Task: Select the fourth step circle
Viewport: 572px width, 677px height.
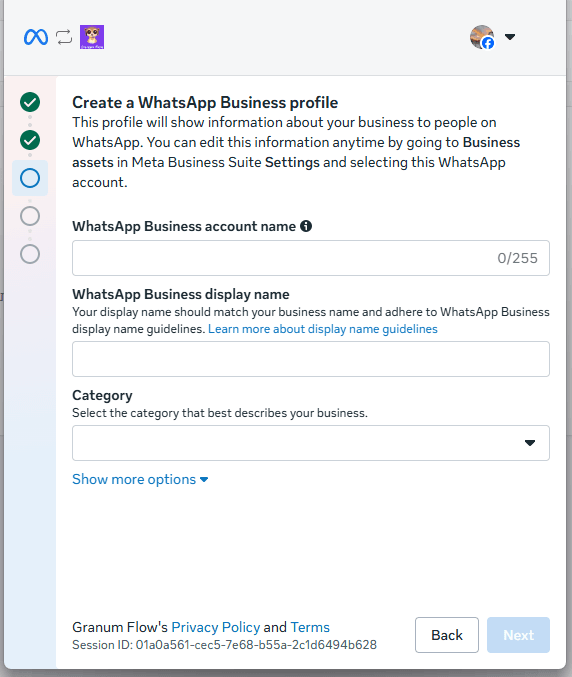Action: point(30,216)
